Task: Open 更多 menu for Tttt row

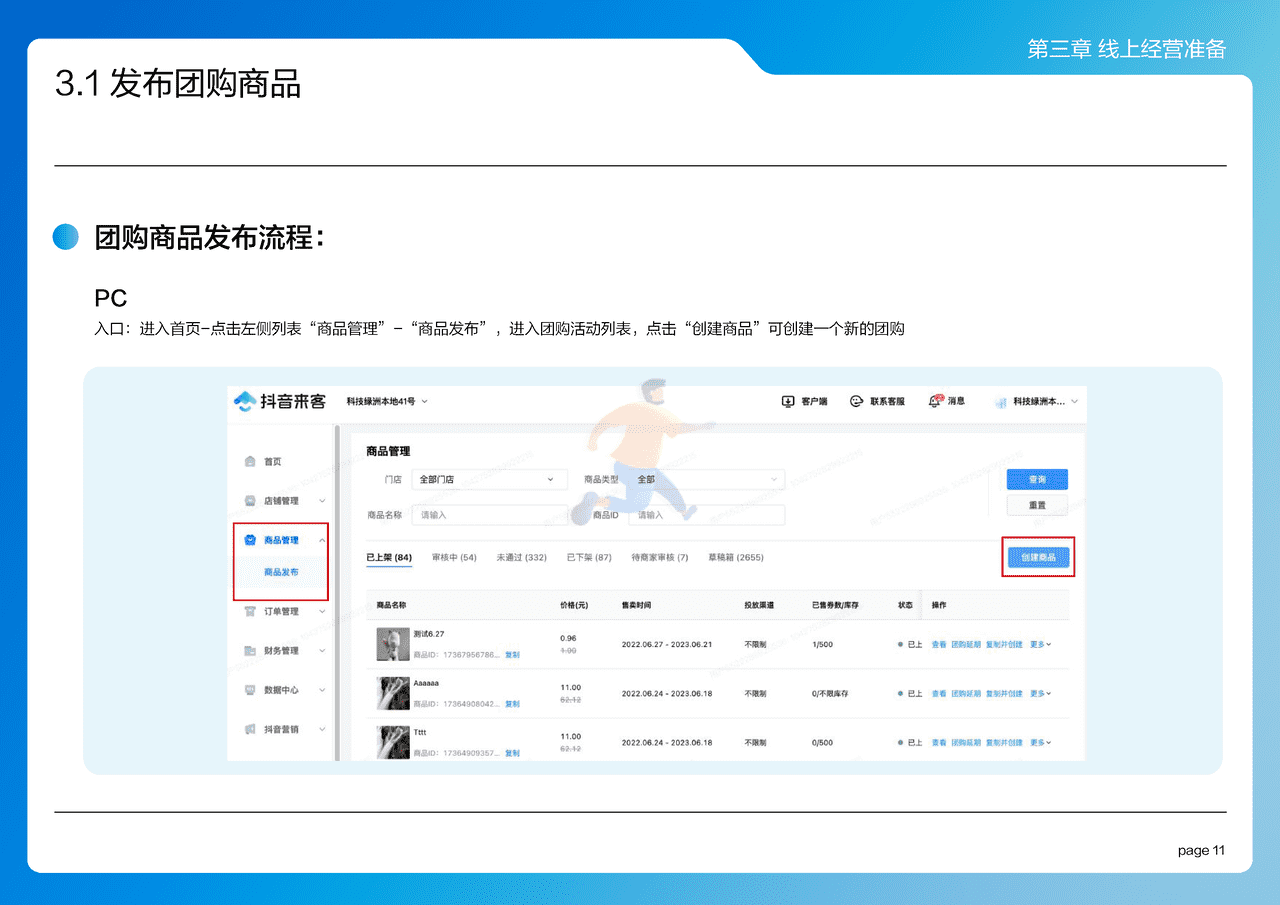Action: [1041, 743]
